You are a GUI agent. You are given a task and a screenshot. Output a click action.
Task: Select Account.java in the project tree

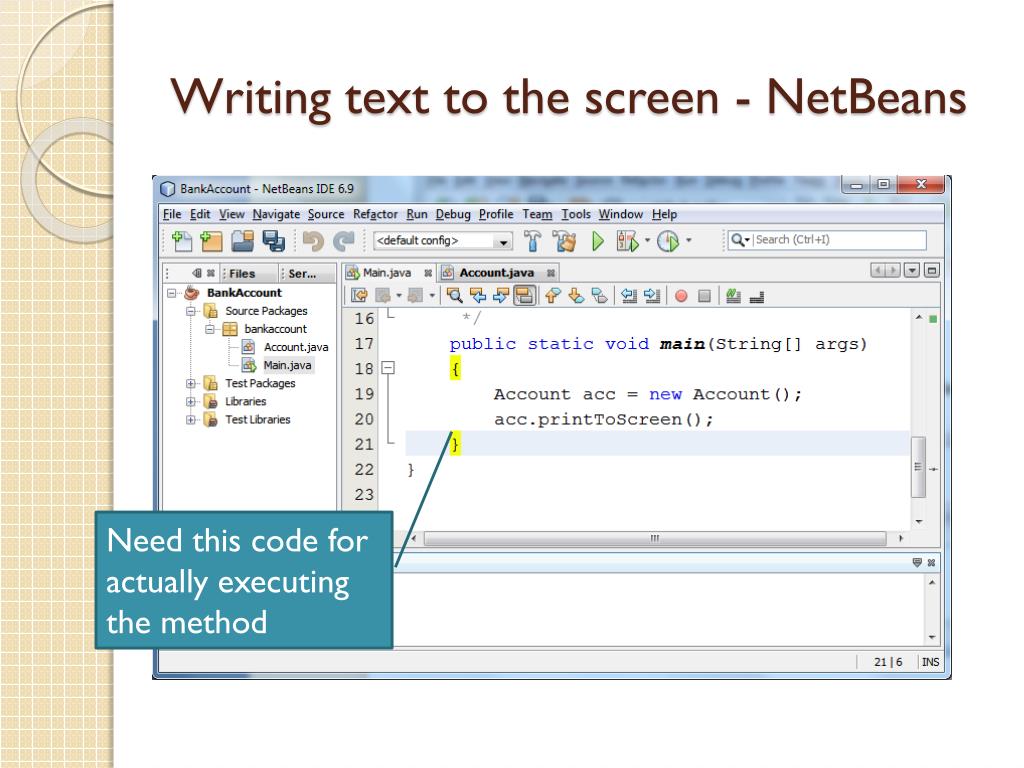[x=295, y=347]
